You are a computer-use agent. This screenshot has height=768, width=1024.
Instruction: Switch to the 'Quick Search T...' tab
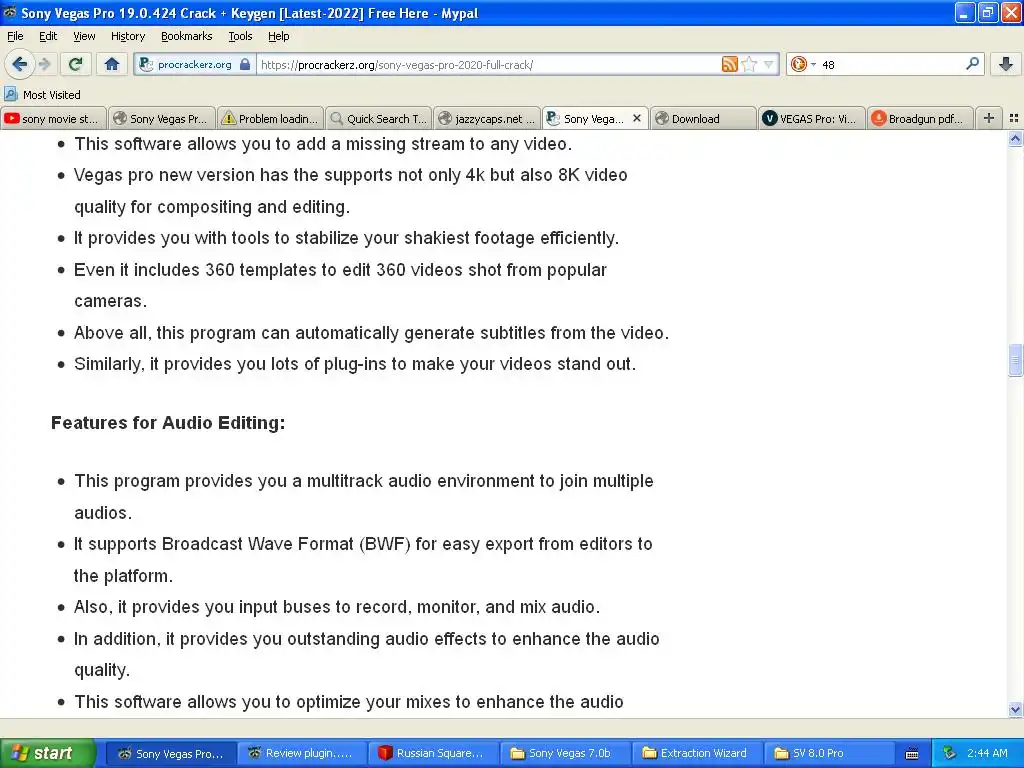[x=378, y=118]
